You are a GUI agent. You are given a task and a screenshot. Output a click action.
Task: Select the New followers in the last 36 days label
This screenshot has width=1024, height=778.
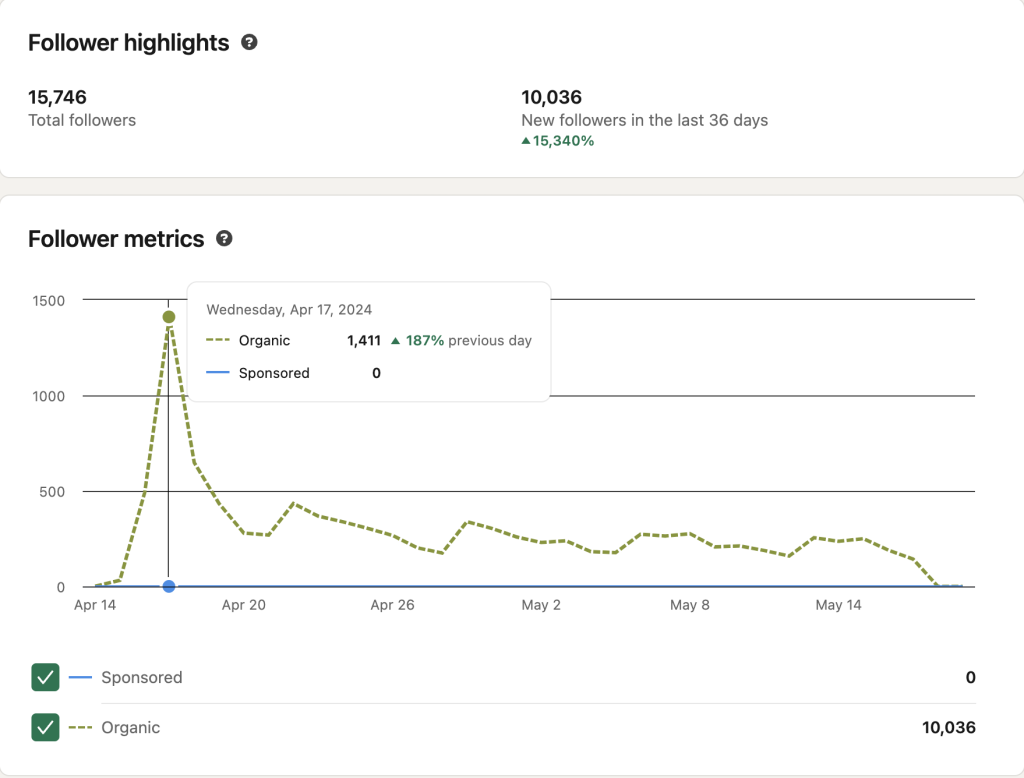click(x=645, y=120)
